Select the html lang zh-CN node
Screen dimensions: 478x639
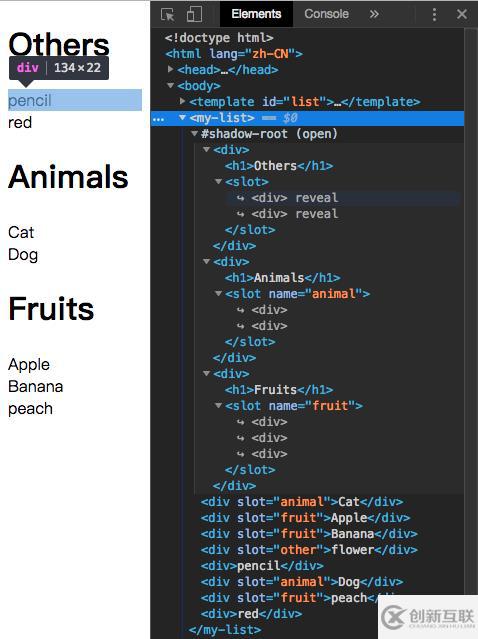233,54
